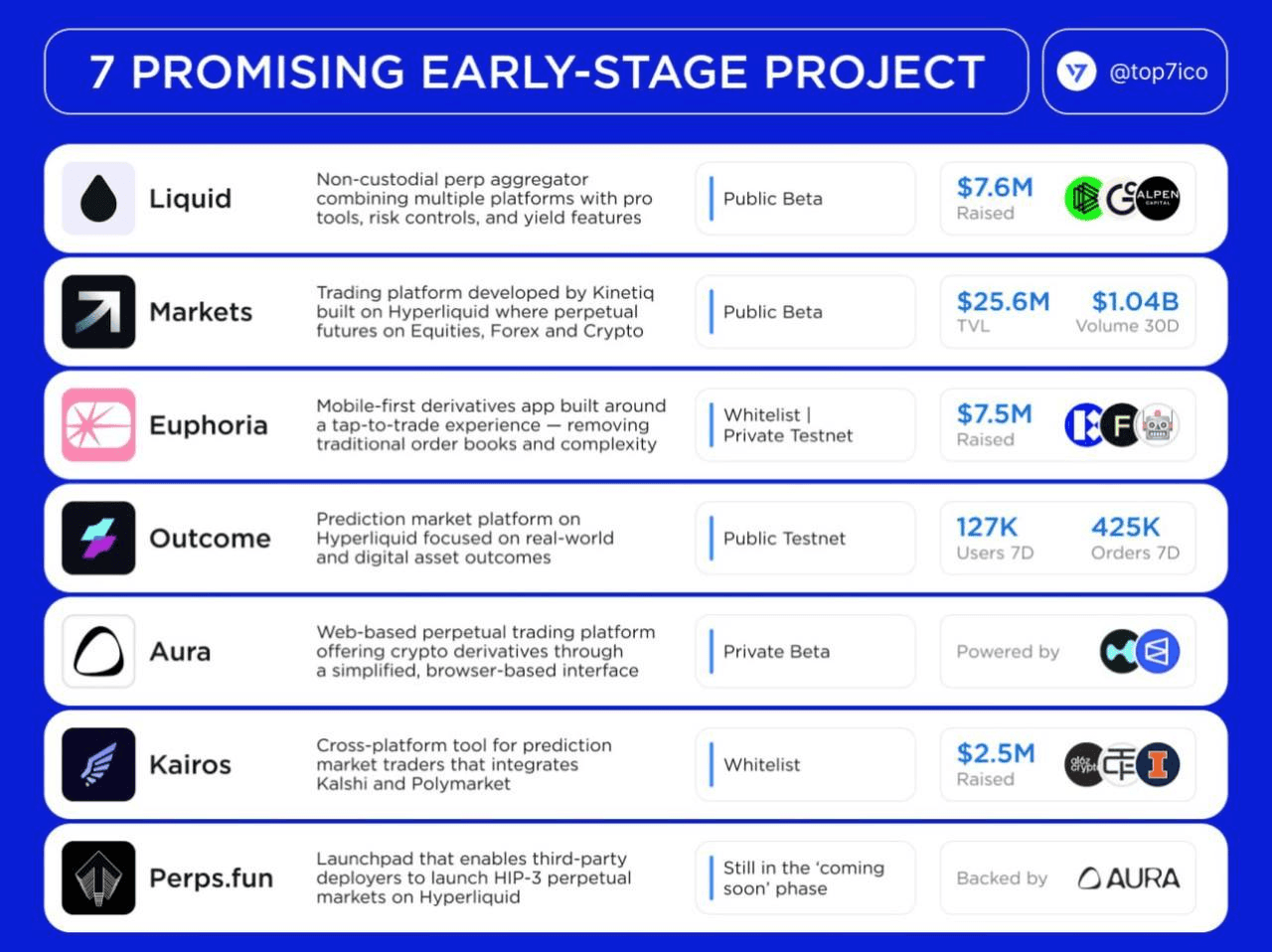Click the top7ico round logo badge

tap(1076, 72)
